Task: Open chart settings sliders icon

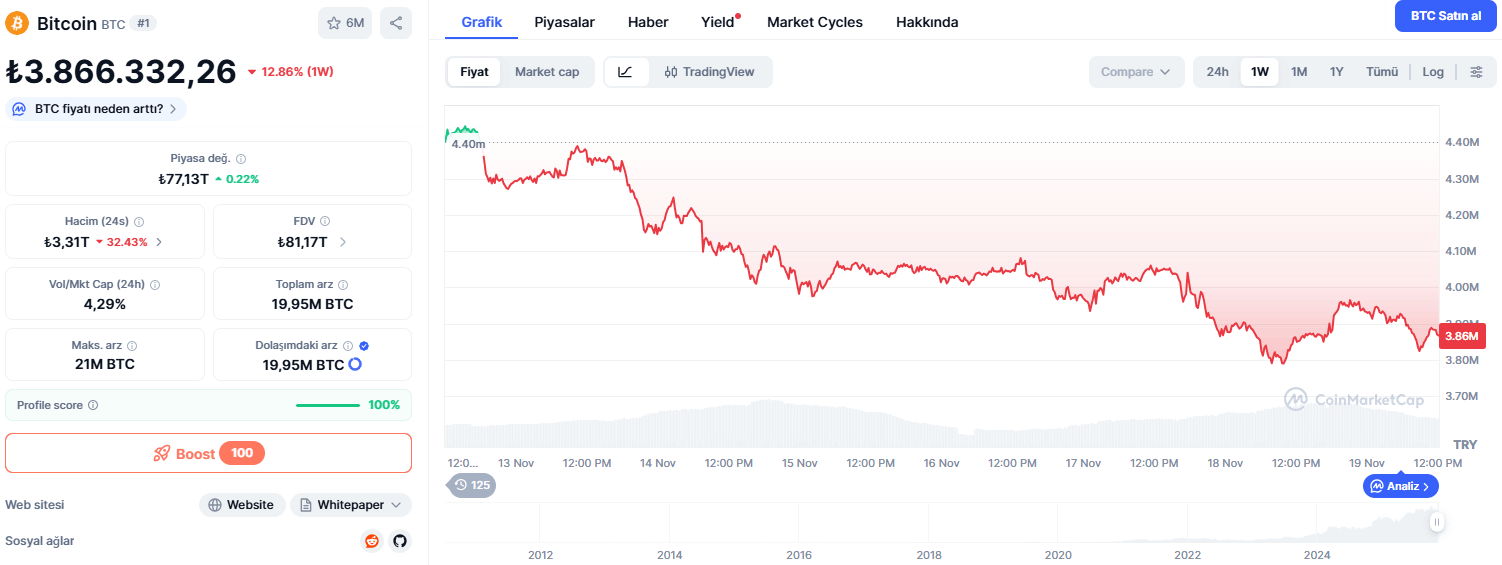Action: (1476, 72)
